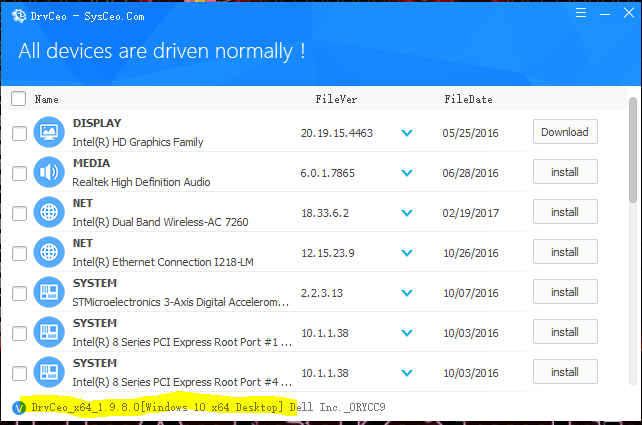Click the FileDate column header
This screenshot has width=642, height=425.
(x=468, y=99)
